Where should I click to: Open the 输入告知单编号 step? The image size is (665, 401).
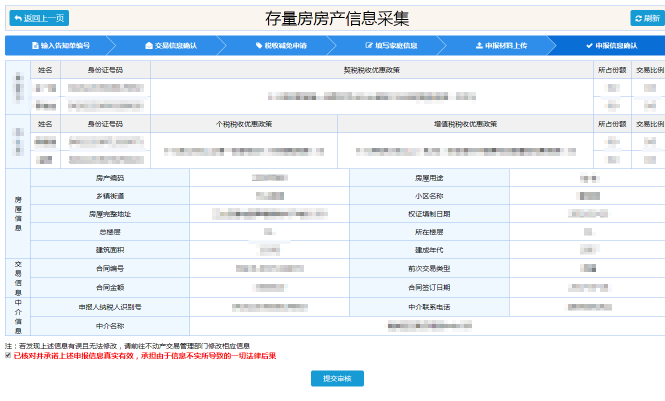point(60,46)
